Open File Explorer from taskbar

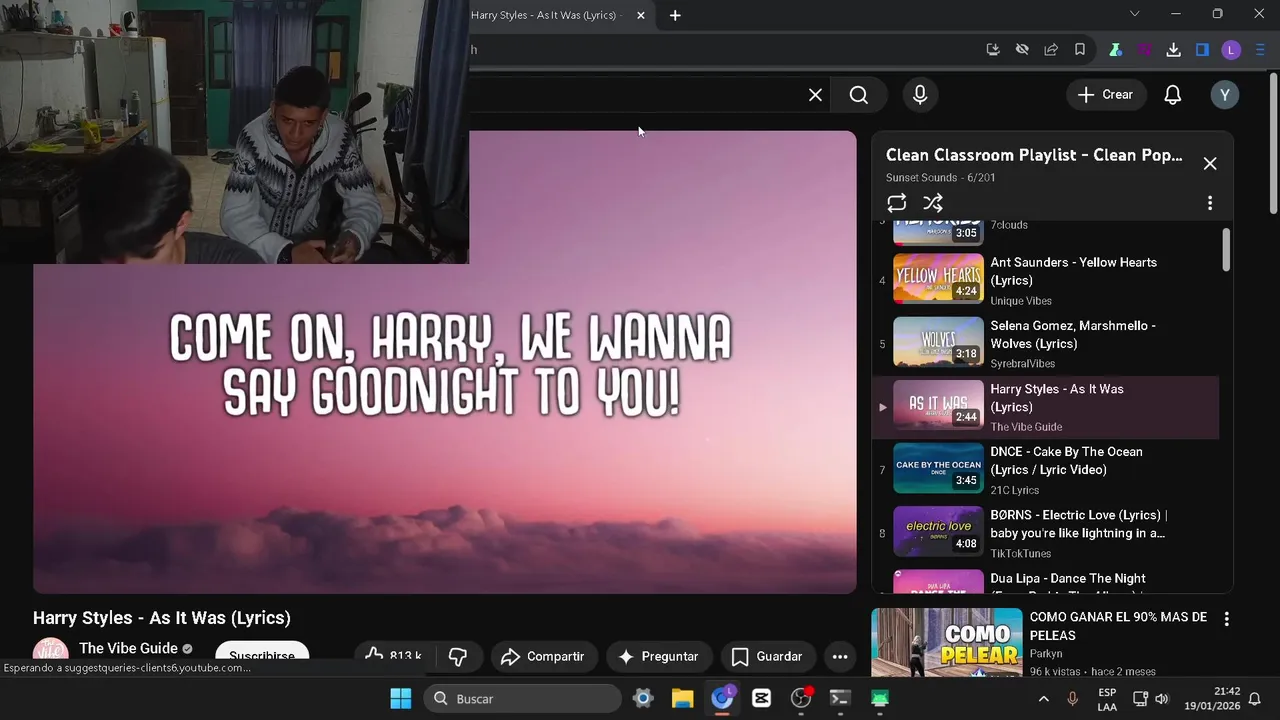682,698
